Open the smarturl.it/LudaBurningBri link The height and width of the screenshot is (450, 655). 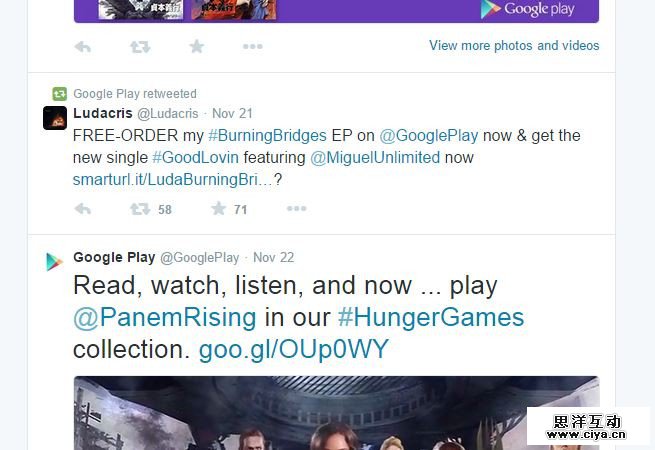[x=173, y=180]
